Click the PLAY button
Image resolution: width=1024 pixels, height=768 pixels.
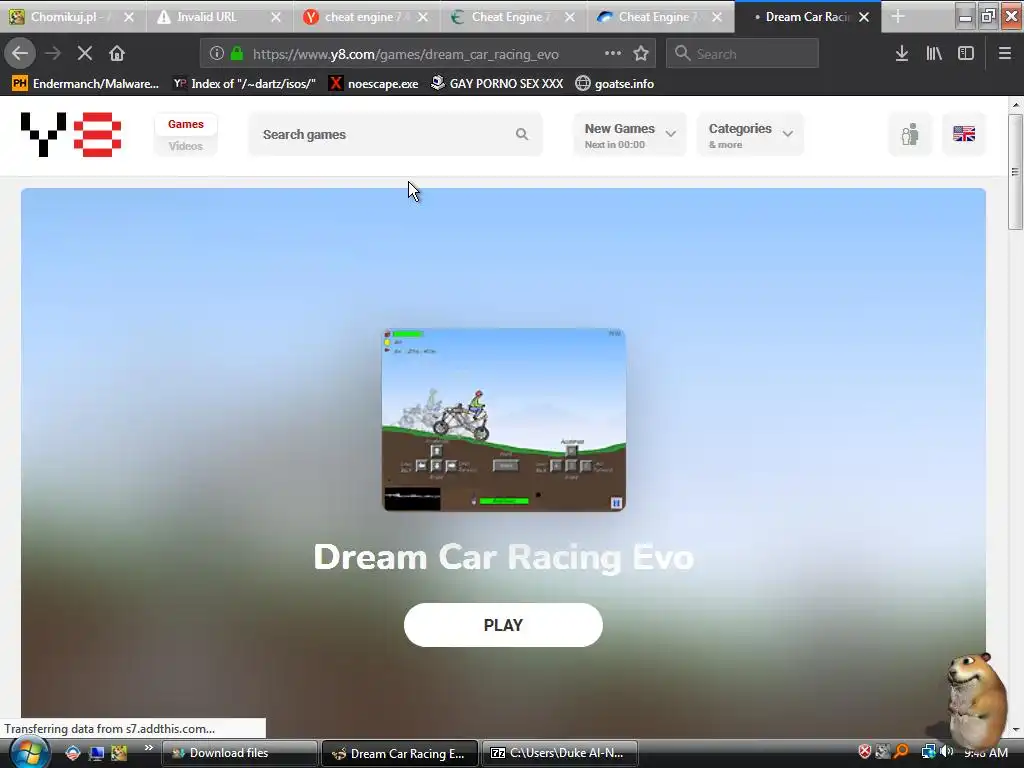pos(503,625)
